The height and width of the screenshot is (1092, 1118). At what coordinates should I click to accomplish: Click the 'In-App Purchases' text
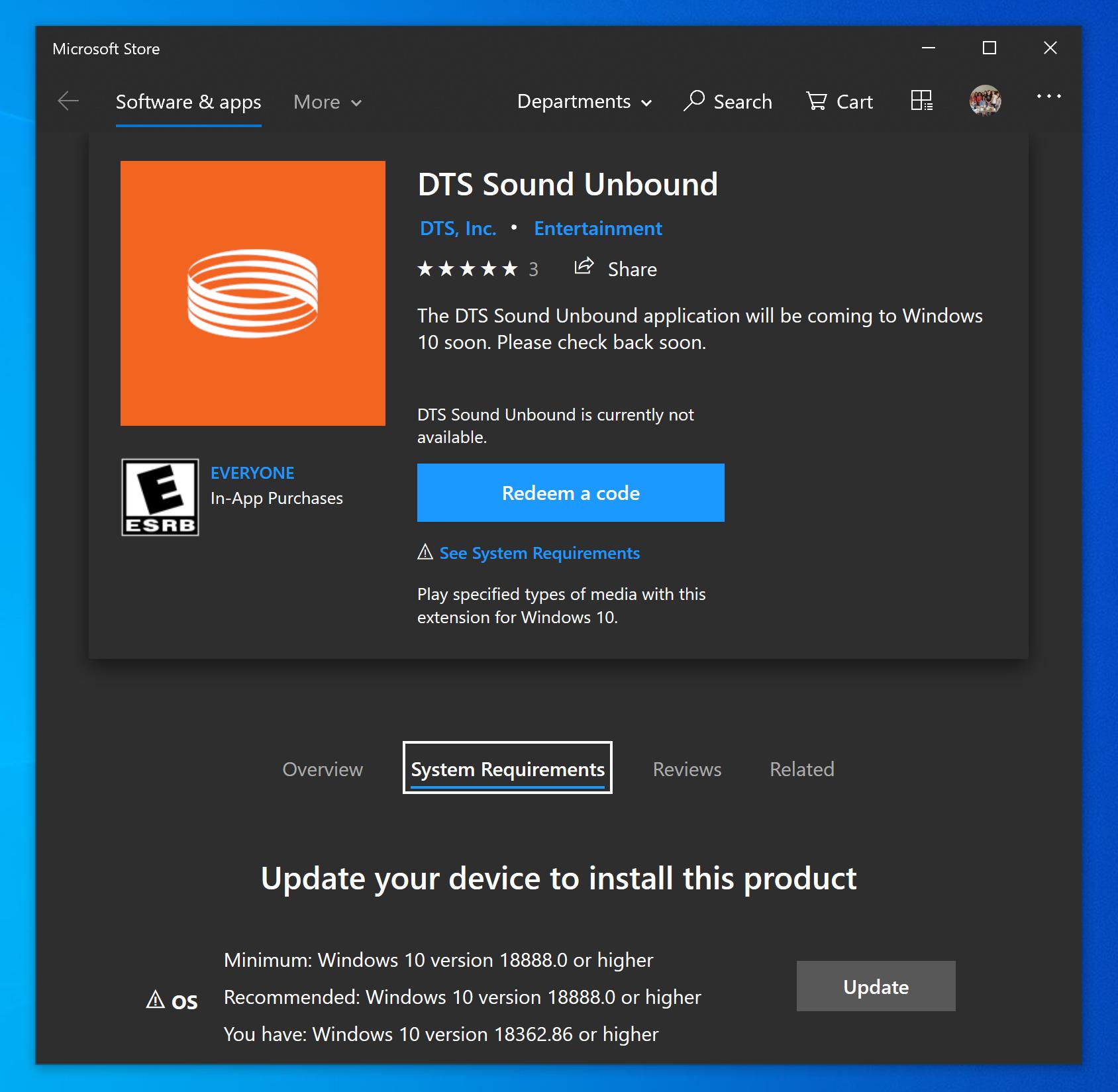pos(277,498)
